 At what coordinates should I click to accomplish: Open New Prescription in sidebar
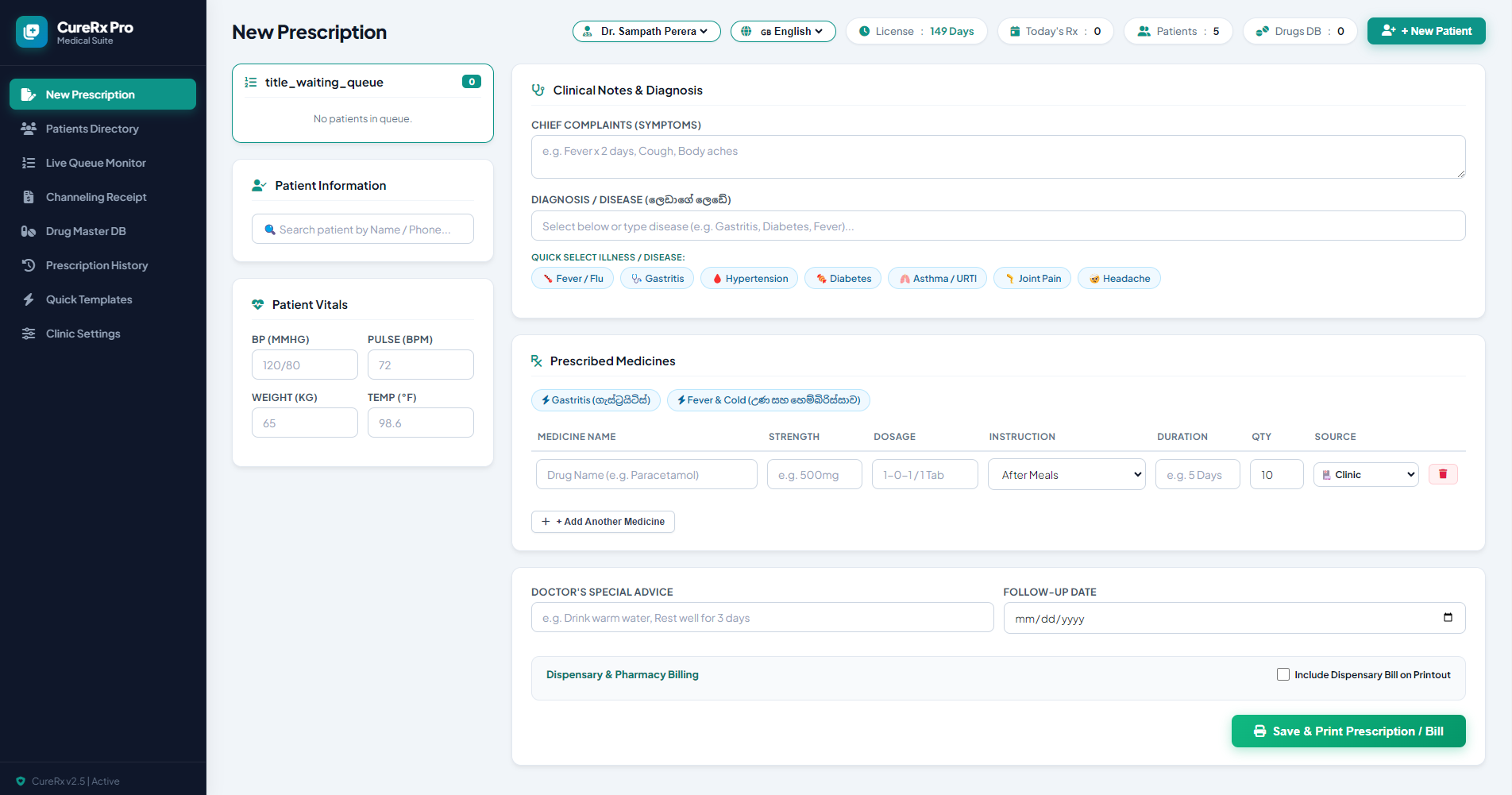click(x=102, y=95)
